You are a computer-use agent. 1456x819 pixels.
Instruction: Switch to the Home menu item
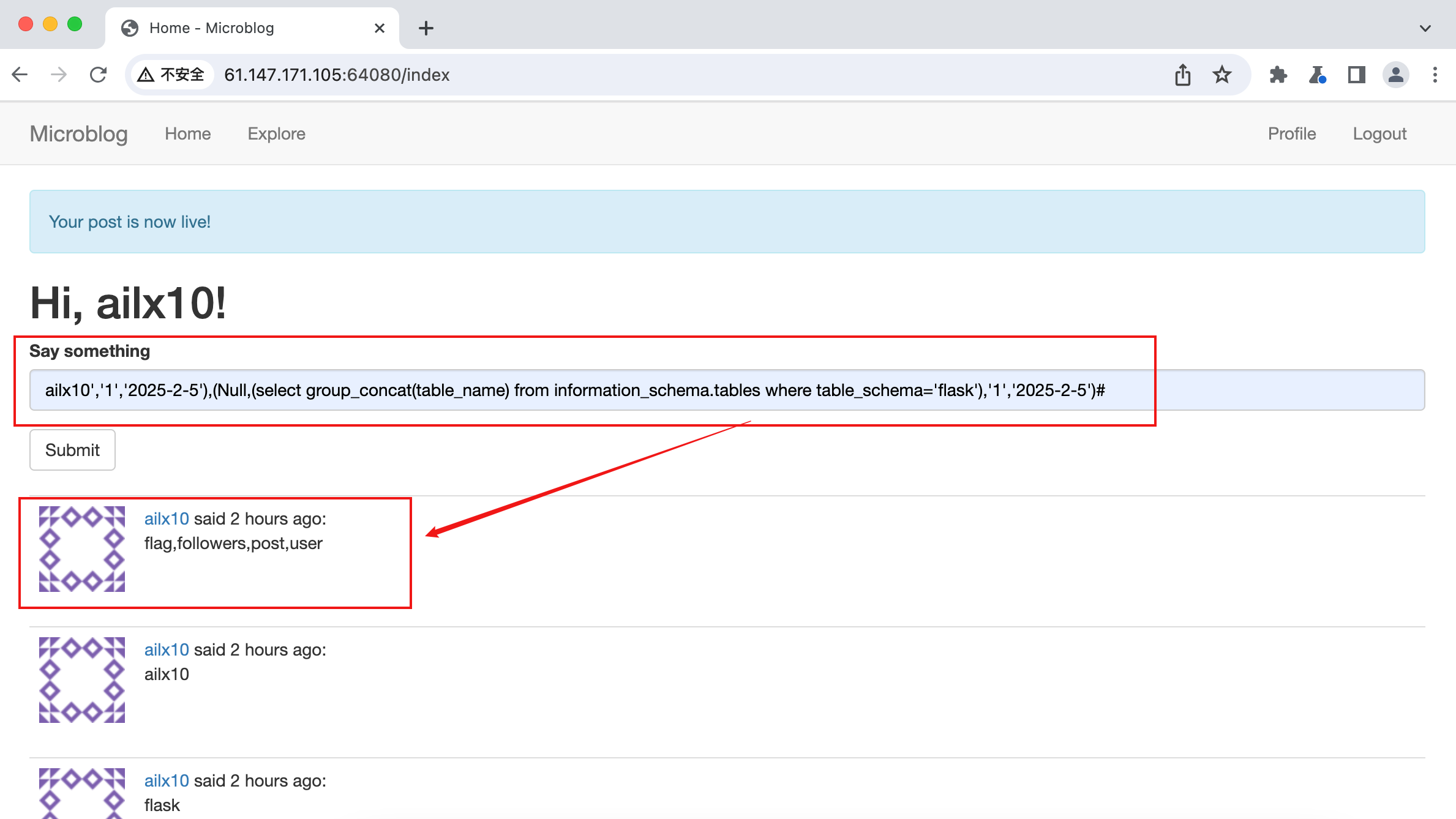pyautogui.click(x=187, y=133)
